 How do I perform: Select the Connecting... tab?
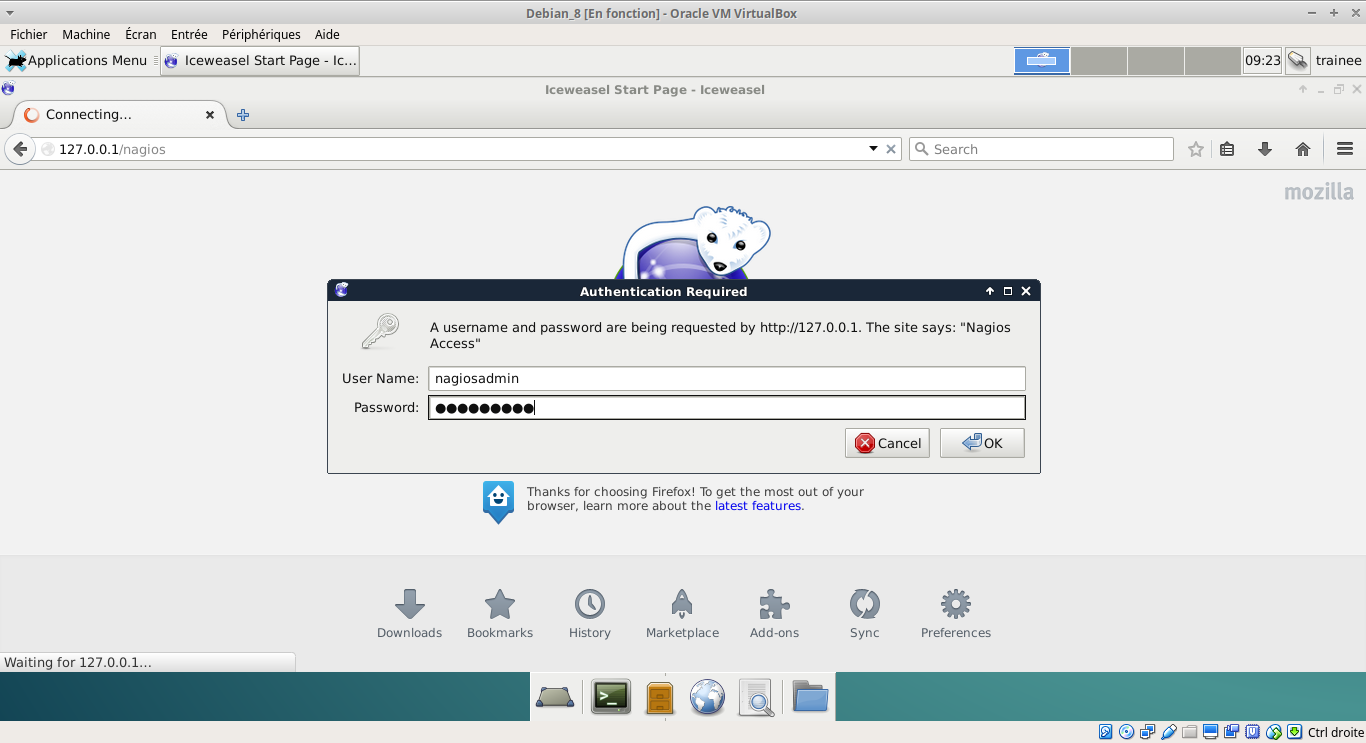tap(120, 115)
